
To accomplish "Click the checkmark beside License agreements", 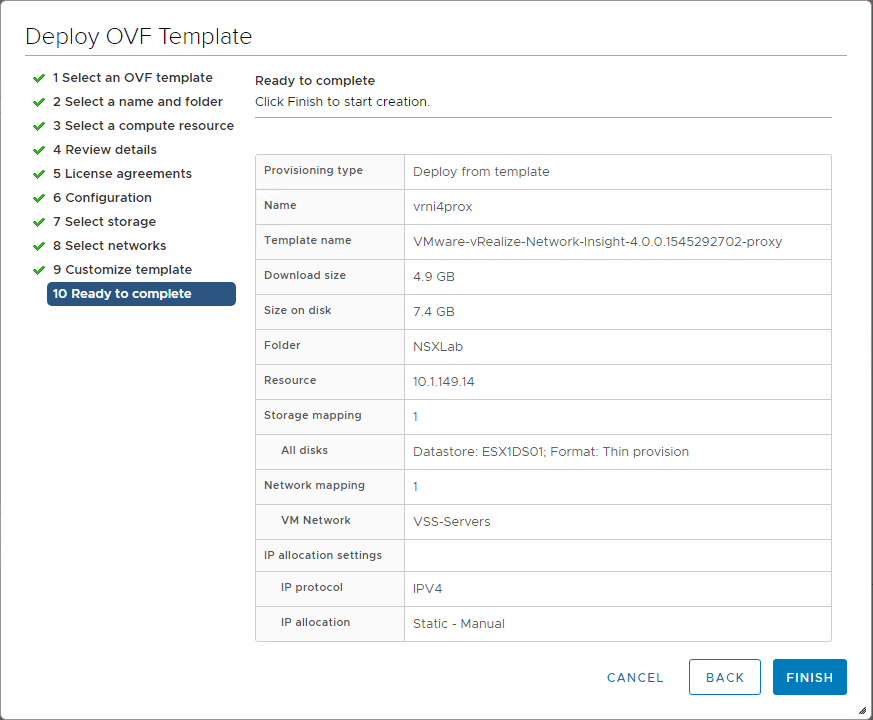I will [x=39, y=173].
